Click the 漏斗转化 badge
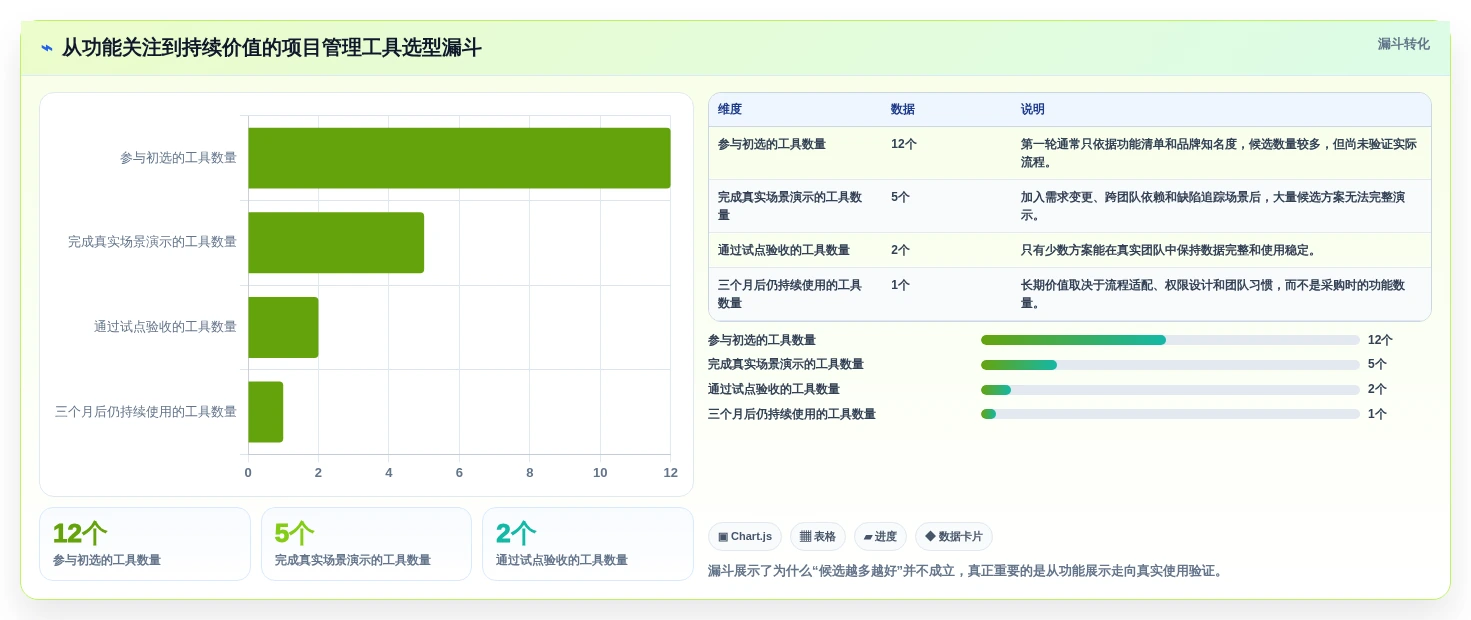Image resolution: width=1471 pixels, height=620 pixels. click(1403, 44)
